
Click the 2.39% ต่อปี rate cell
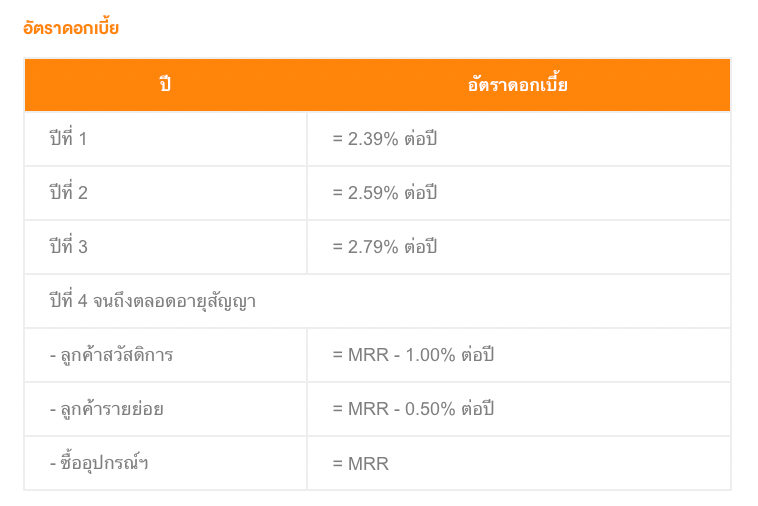click(385, 139)
